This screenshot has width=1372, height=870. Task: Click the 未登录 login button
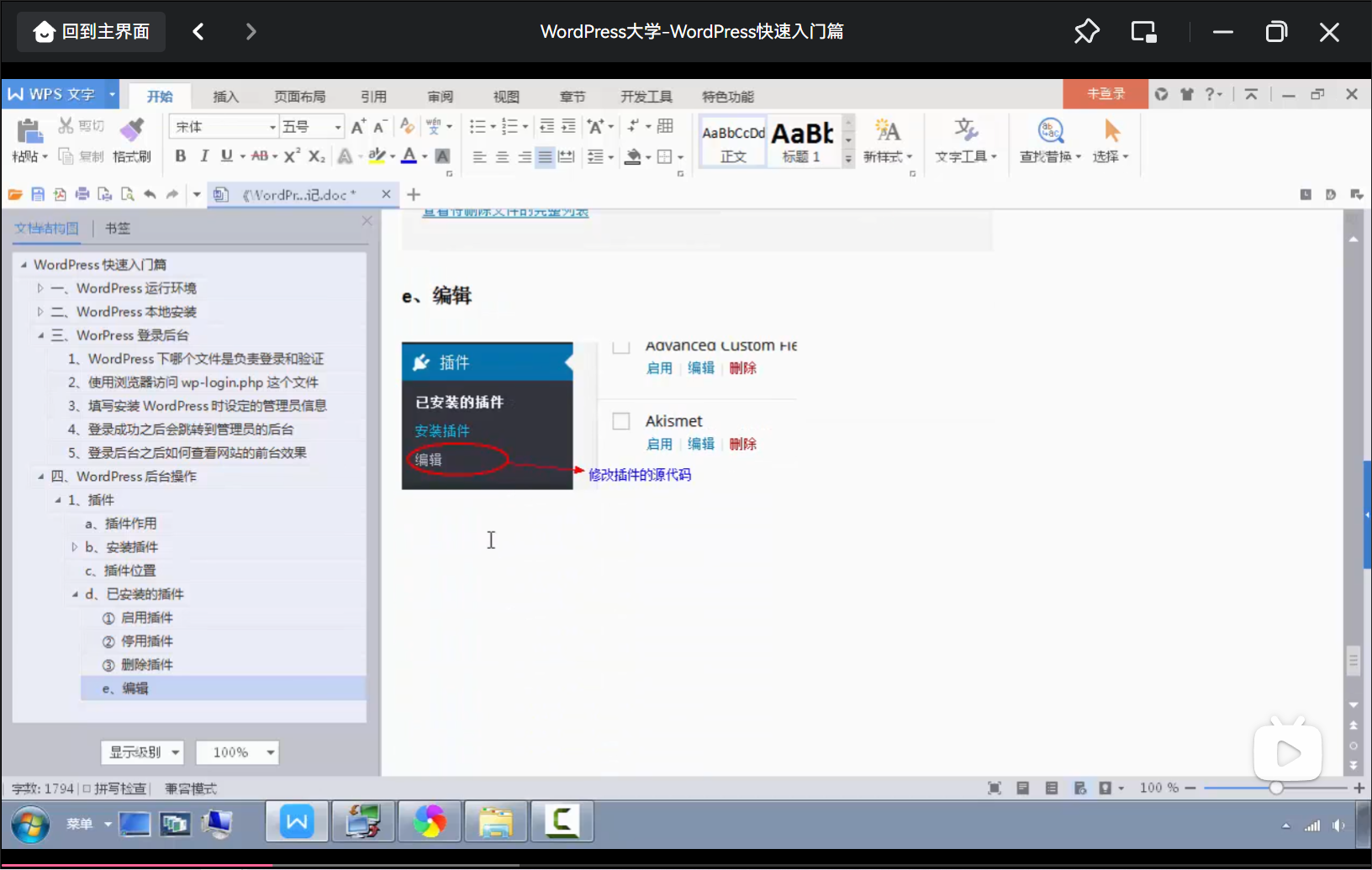pyautogui.click(x=1106, y=94)
